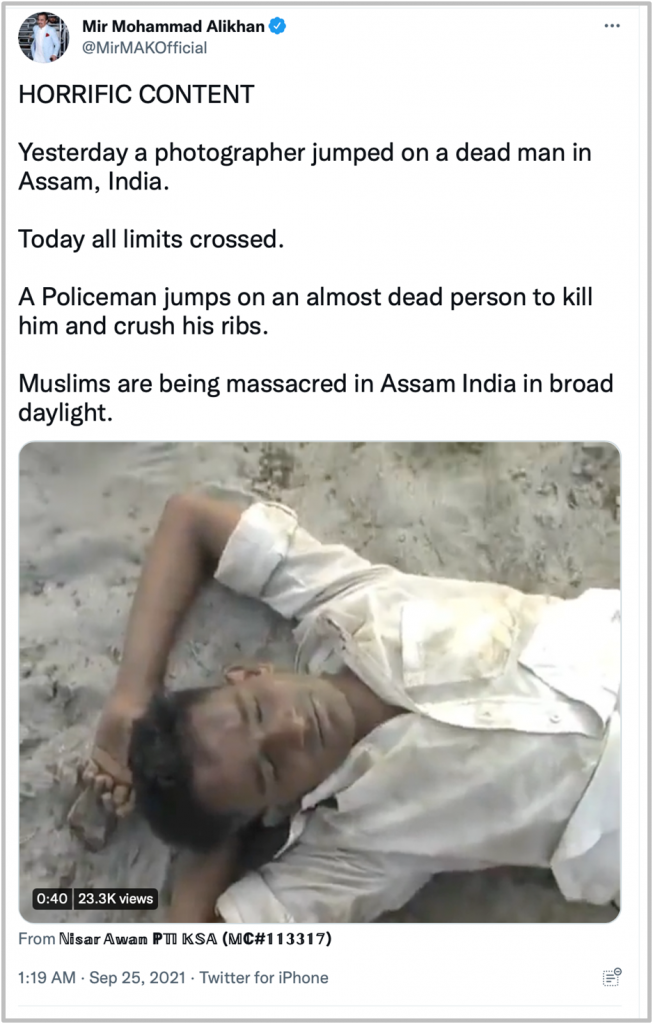Image resolution: width=653 pixels, height=1024 pixels.
Task: Click the 23.3K views counter
Action: (x=115, y=899)
